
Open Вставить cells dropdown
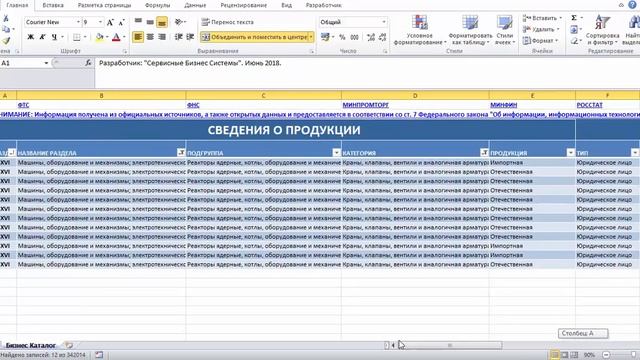tap(542, 18)
